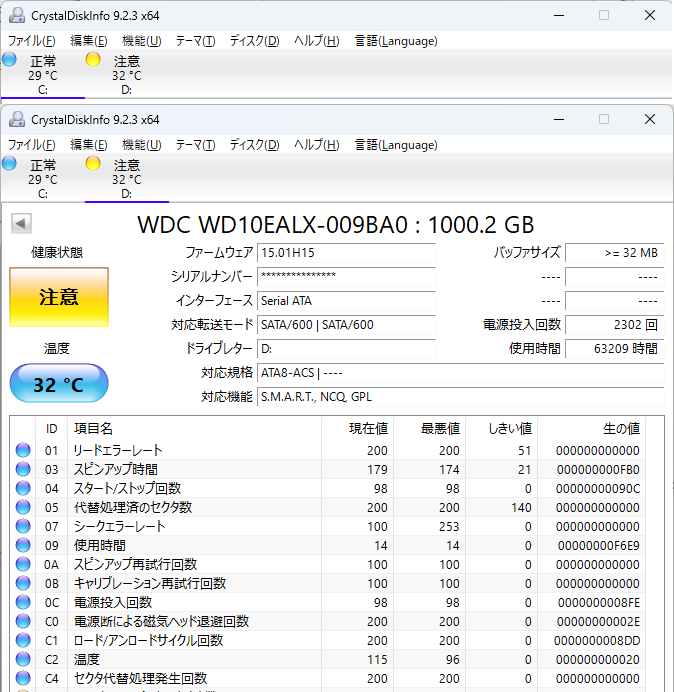The height and width of the screenshot is (692, 674).
Task: Click blue status dot for 07 シークエラーレート
Action: point(23,526)
